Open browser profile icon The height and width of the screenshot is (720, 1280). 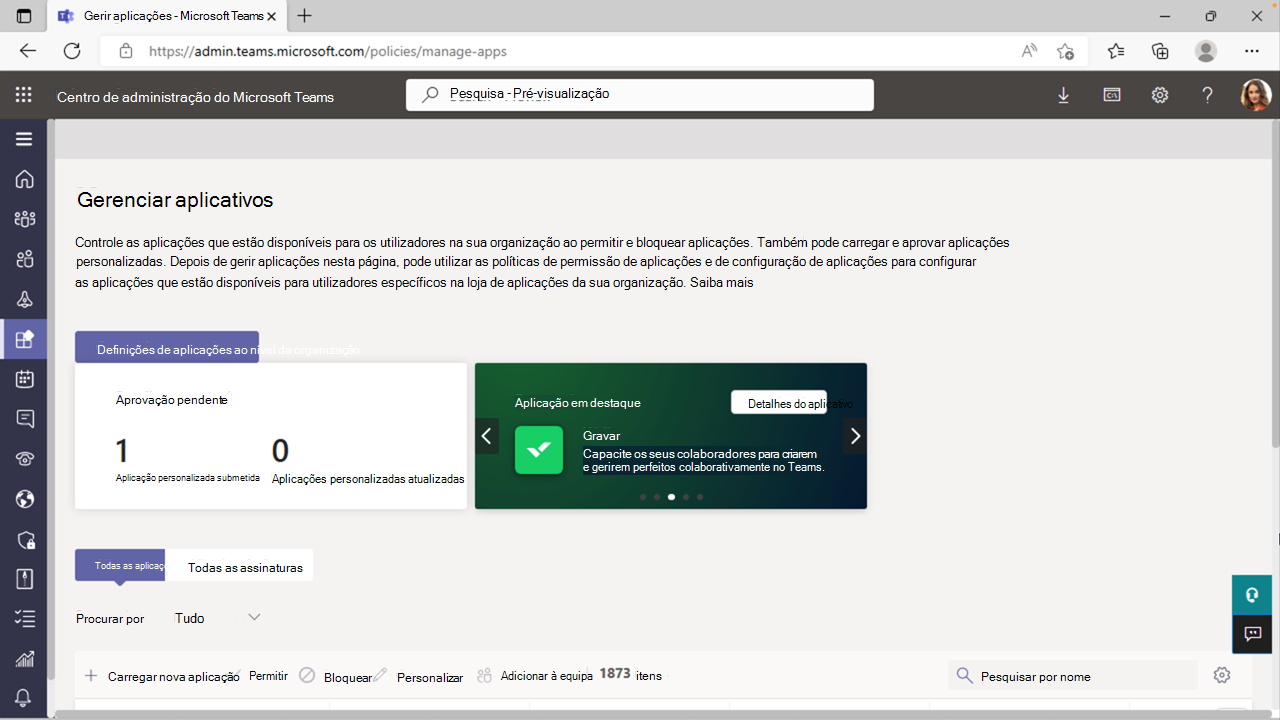tap(1206, 51)
